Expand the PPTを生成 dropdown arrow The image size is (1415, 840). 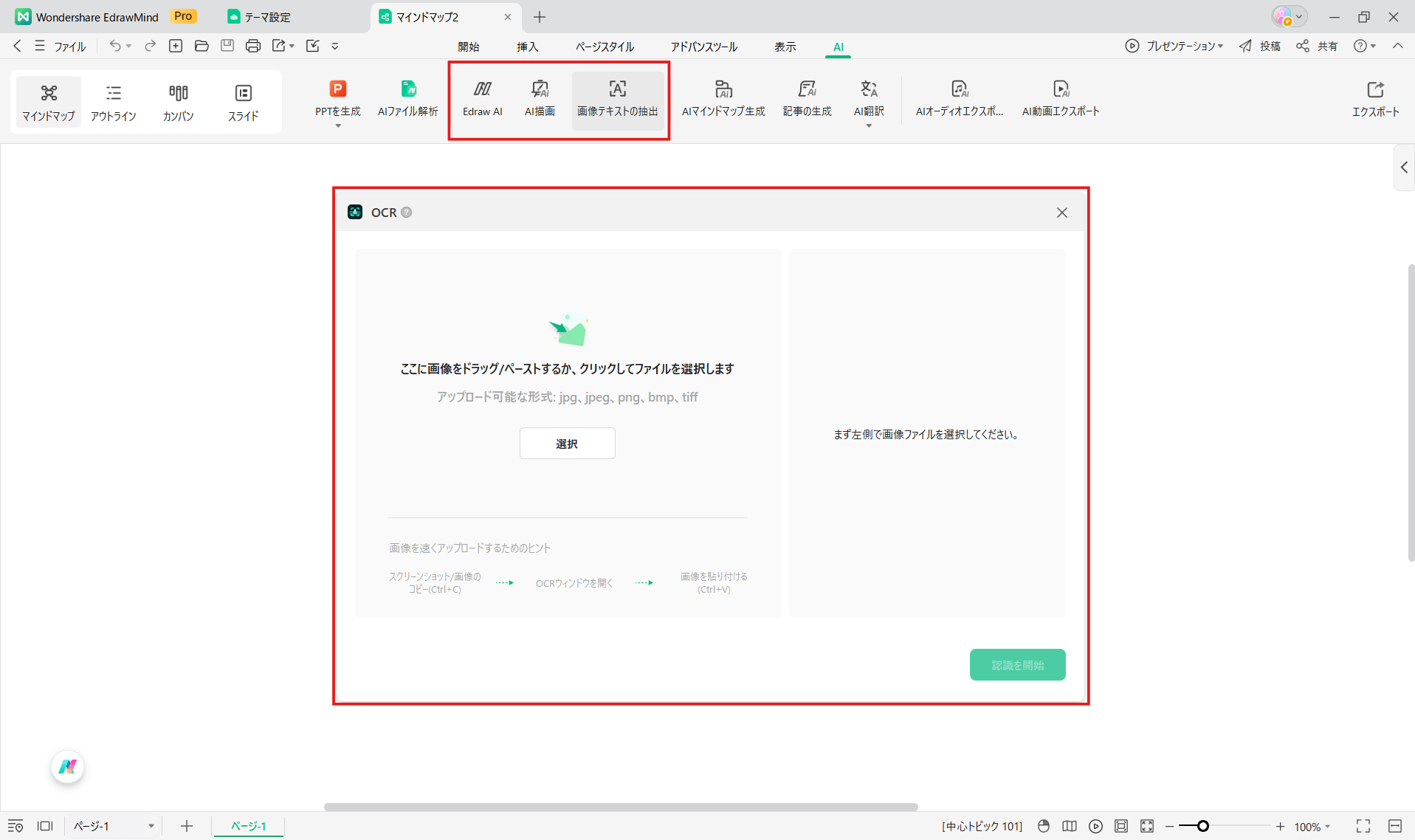tap(337, 125)
